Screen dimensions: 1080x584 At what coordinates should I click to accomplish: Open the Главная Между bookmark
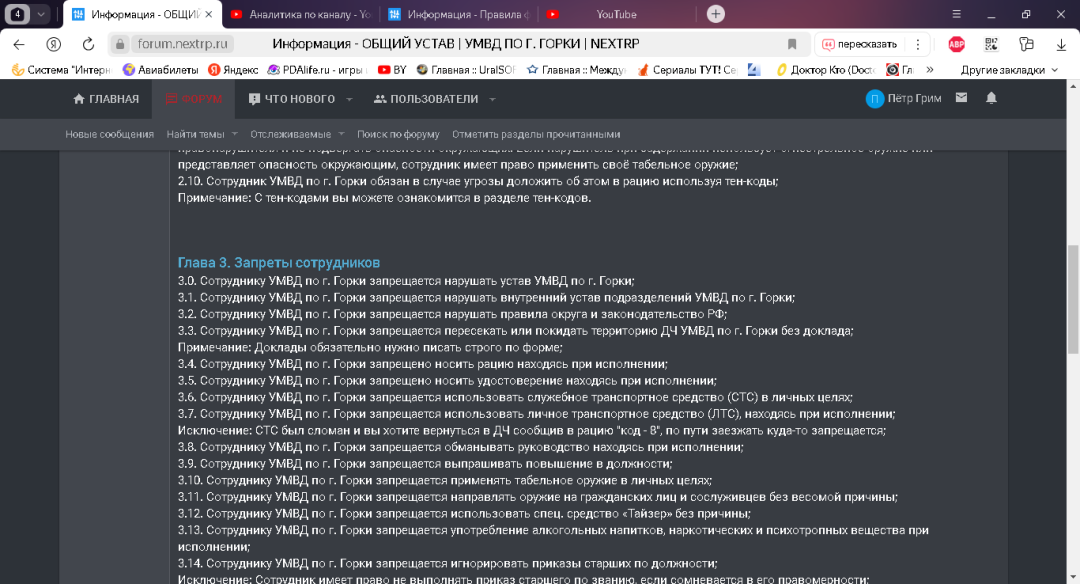576,70
